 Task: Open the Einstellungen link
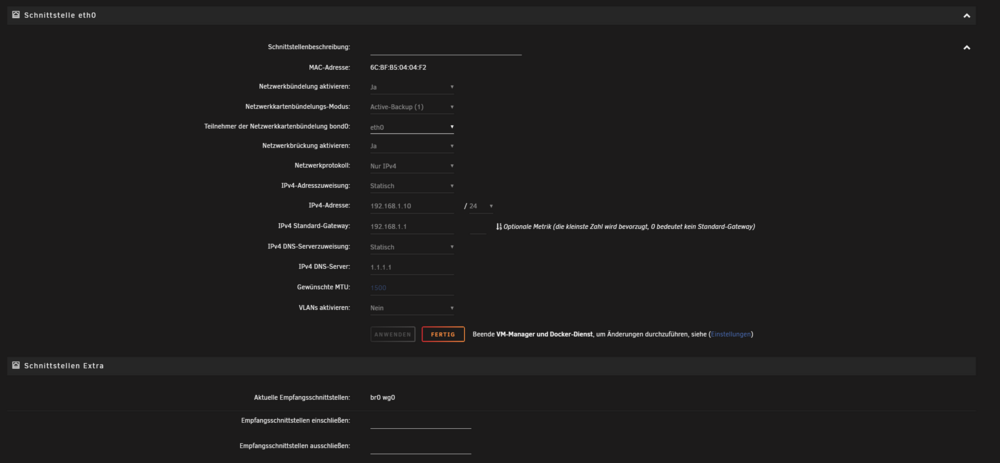coord(731,334)
